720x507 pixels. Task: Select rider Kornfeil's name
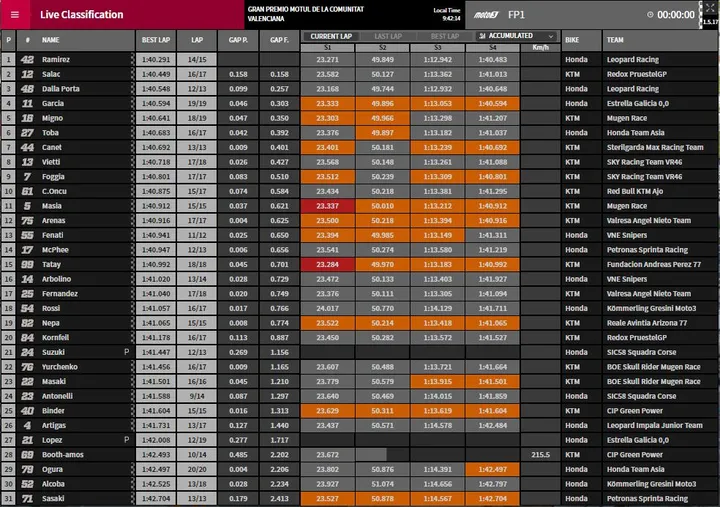pos(55,338)
